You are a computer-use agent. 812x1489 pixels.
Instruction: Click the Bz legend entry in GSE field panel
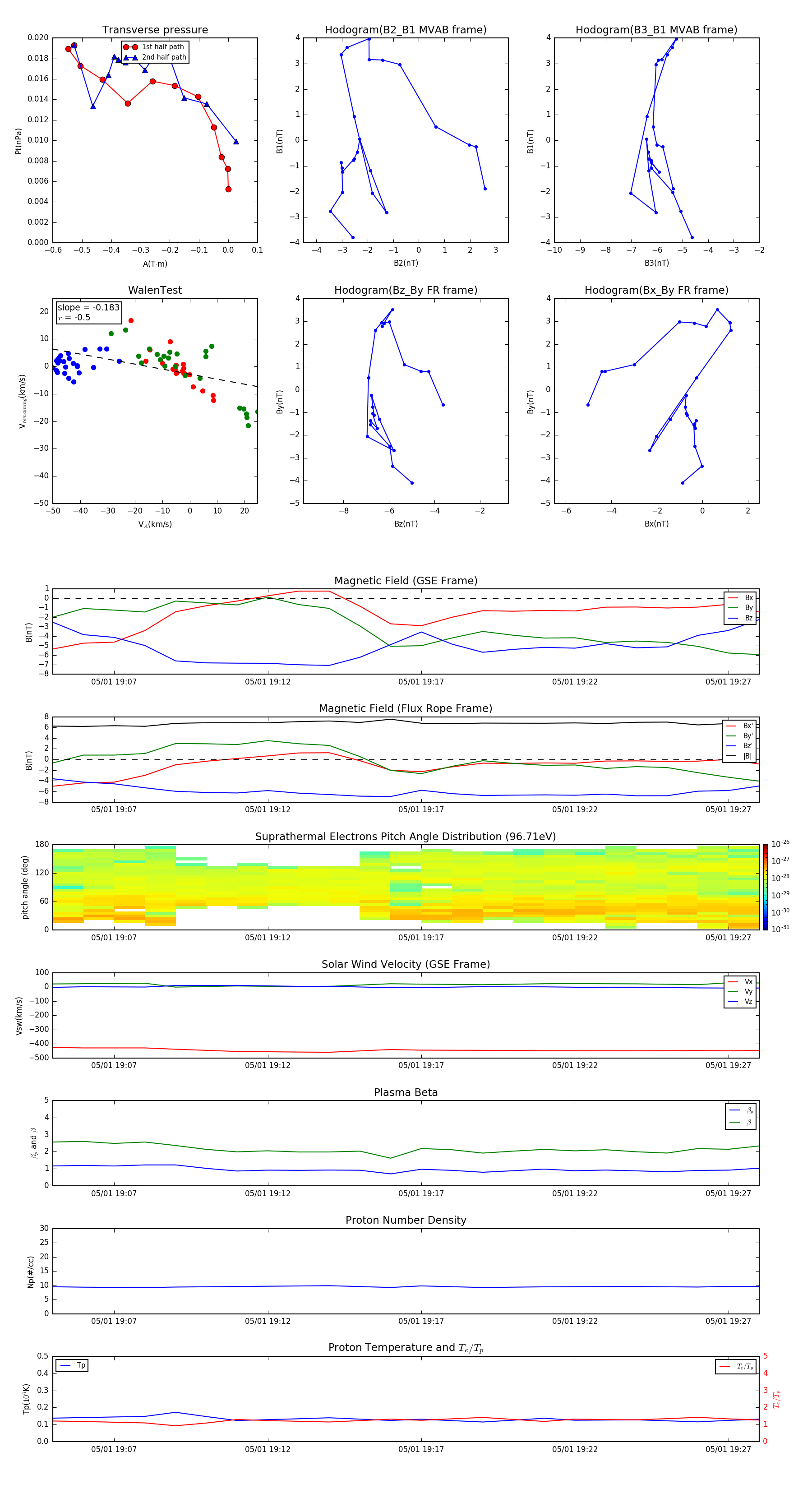tap(740, 618)
